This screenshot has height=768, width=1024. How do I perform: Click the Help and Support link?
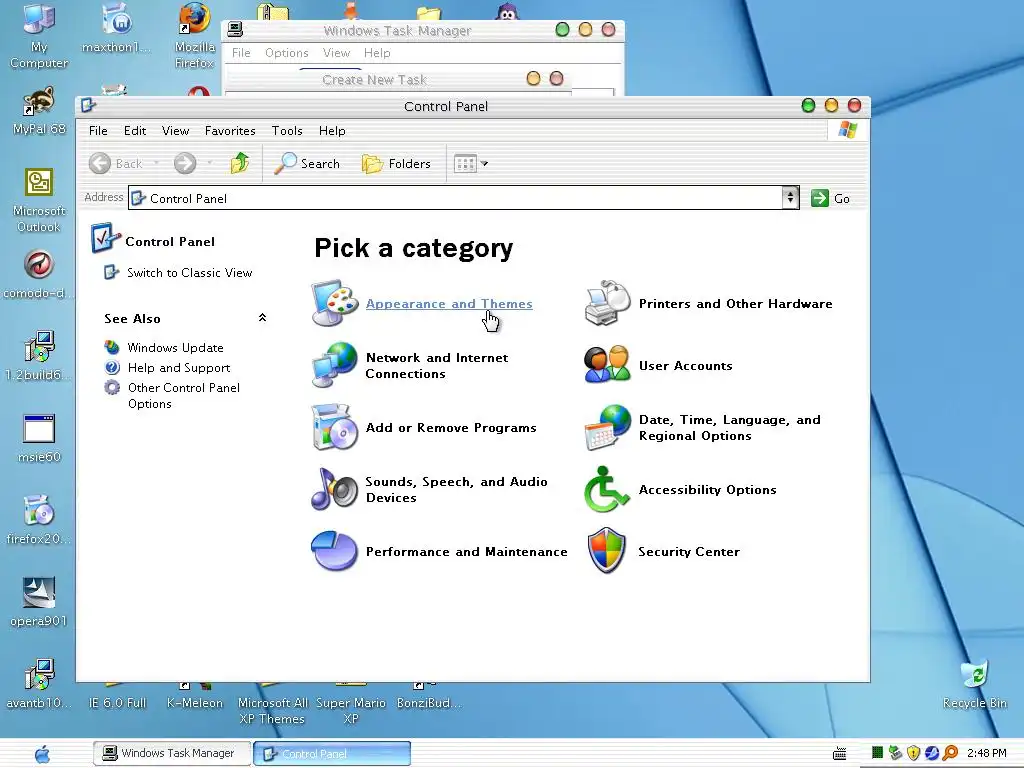click(179, 368)
